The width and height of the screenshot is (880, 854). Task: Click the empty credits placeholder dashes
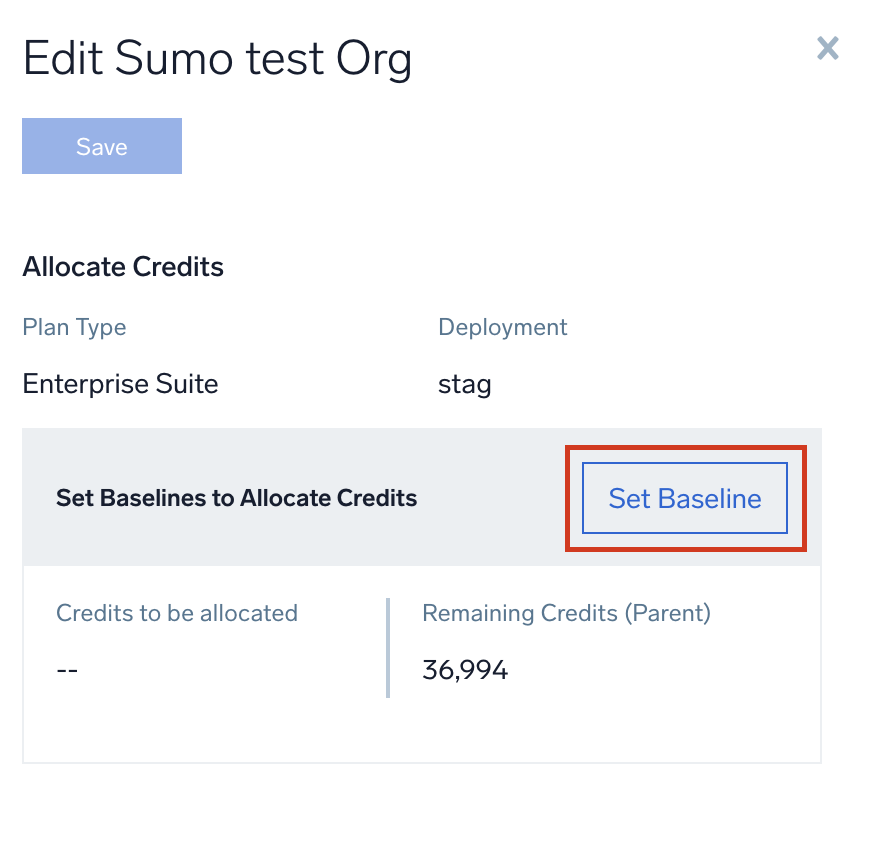click(67, 670)
